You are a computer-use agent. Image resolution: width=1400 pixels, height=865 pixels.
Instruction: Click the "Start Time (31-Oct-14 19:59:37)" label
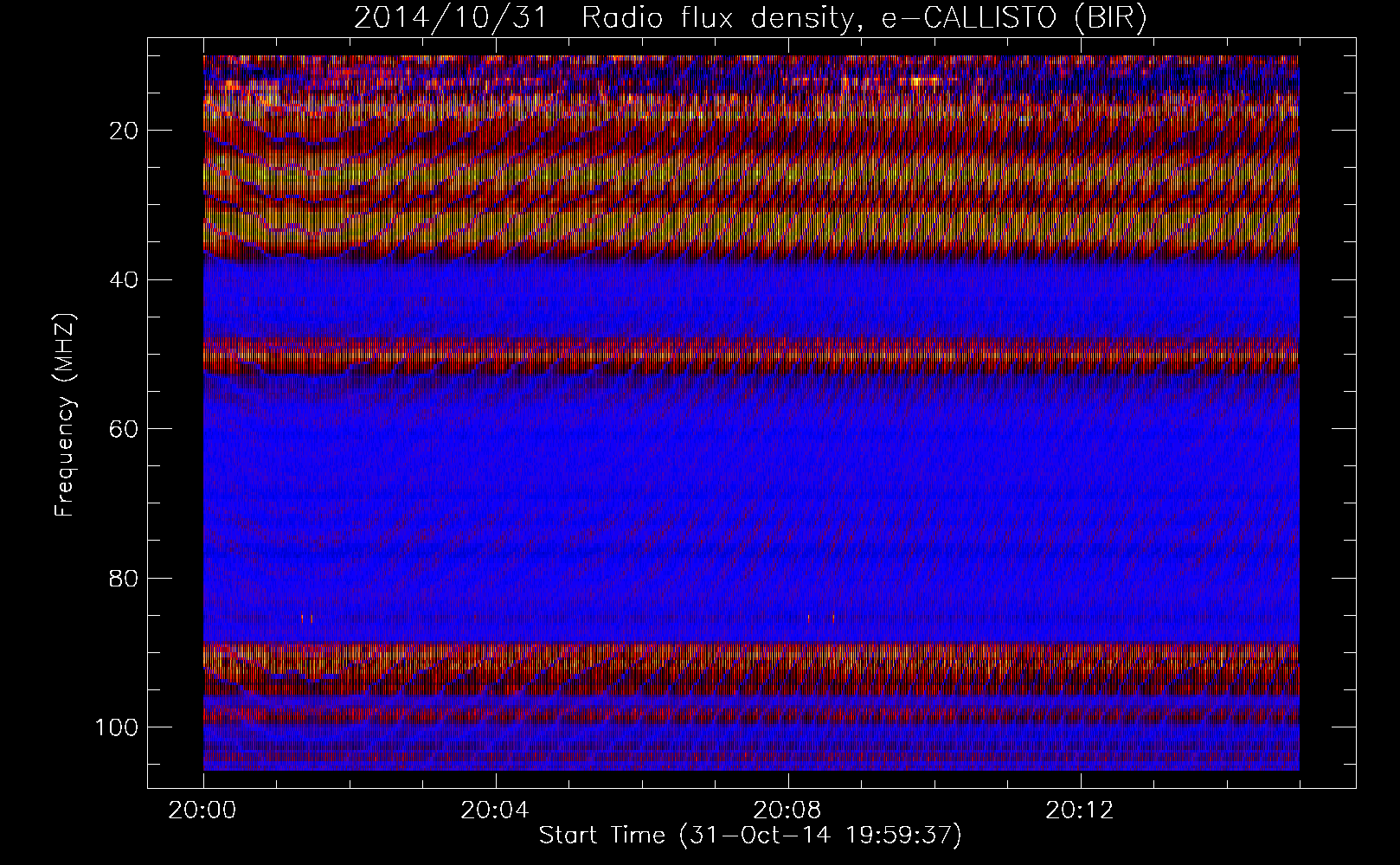pyautogui.click(x=750, y=836)
